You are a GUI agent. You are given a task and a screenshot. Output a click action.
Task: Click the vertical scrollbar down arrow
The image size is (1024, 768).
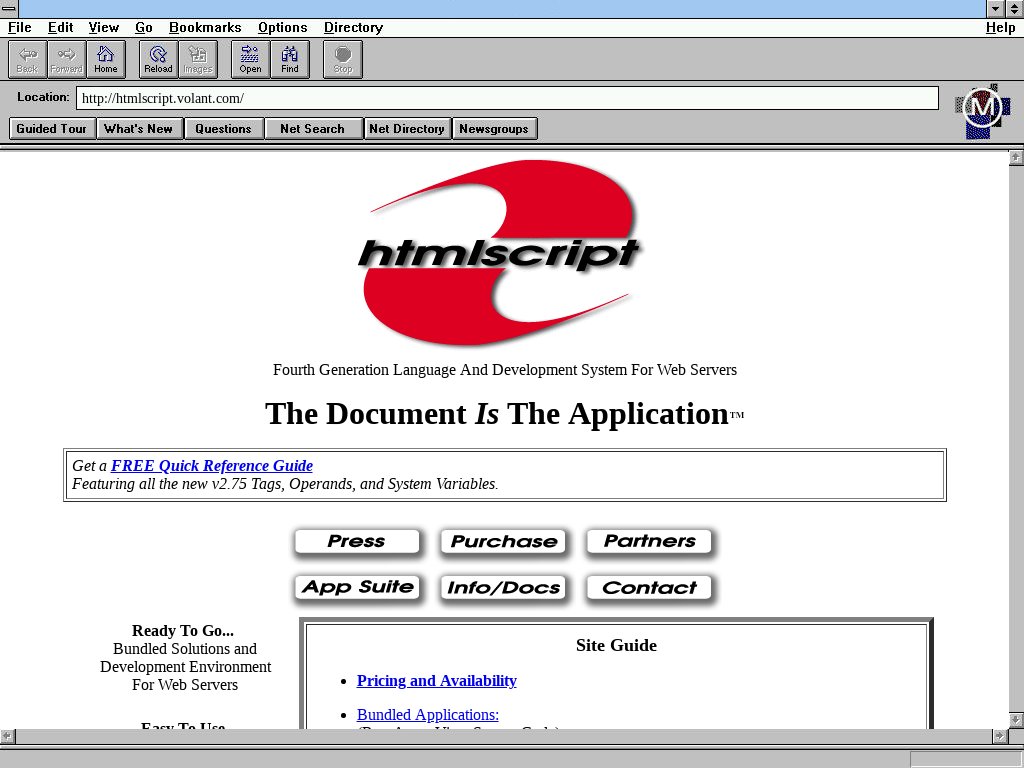pyautogui.click(x=1016, y=720)
